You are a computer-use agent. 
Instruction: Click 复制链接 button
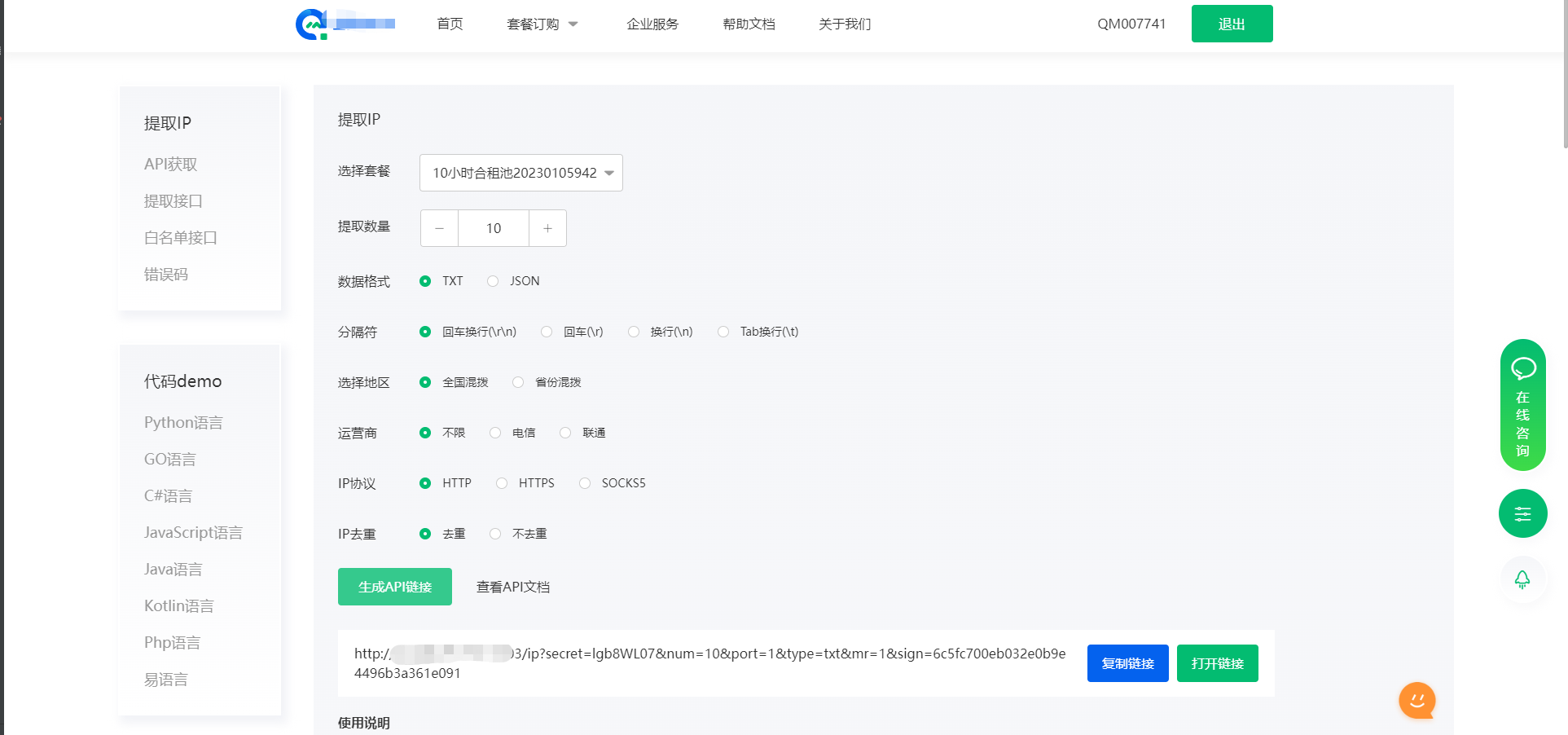click(1128, 663)
